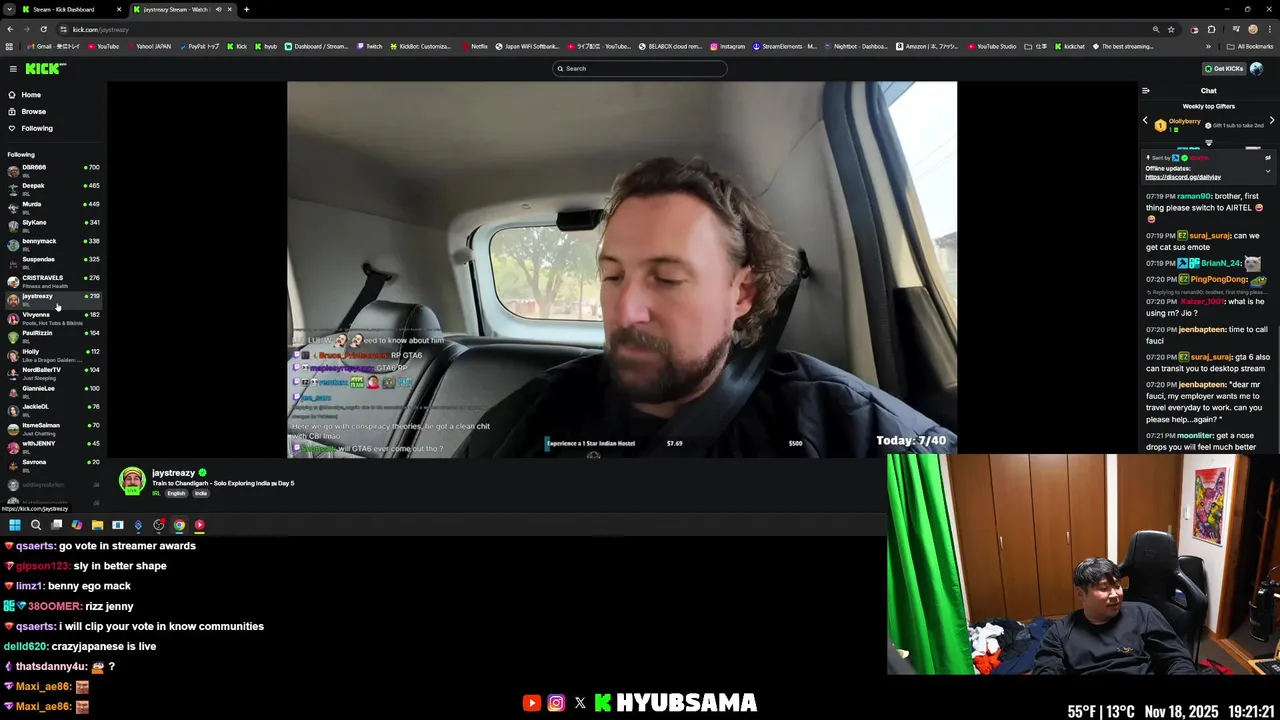Open Chrome tab search dropdown

(x=9, y=9)
